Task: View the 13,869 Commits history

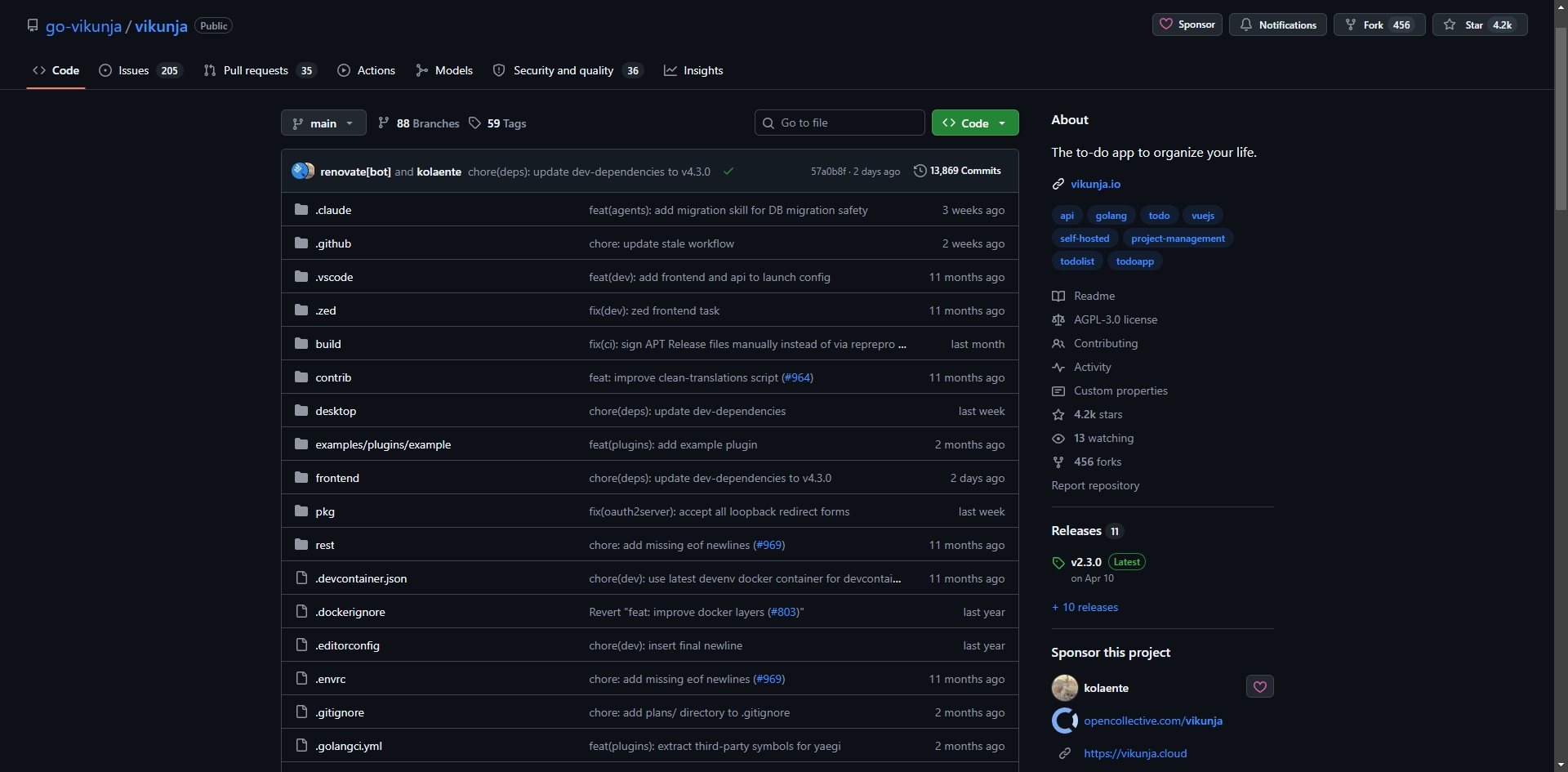Action: (x=957, y=171)
